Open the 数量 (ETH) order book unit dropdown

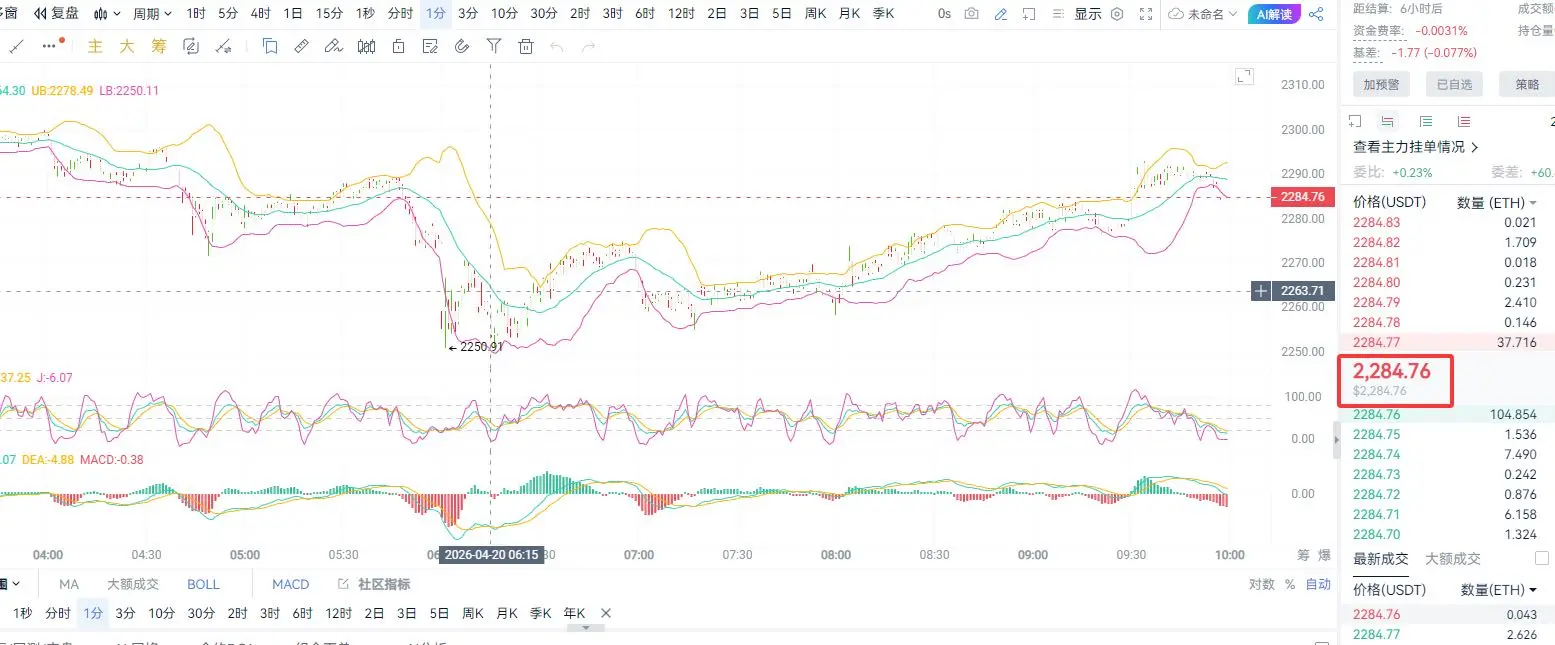pyautogui.click(x=1497, y=203)
